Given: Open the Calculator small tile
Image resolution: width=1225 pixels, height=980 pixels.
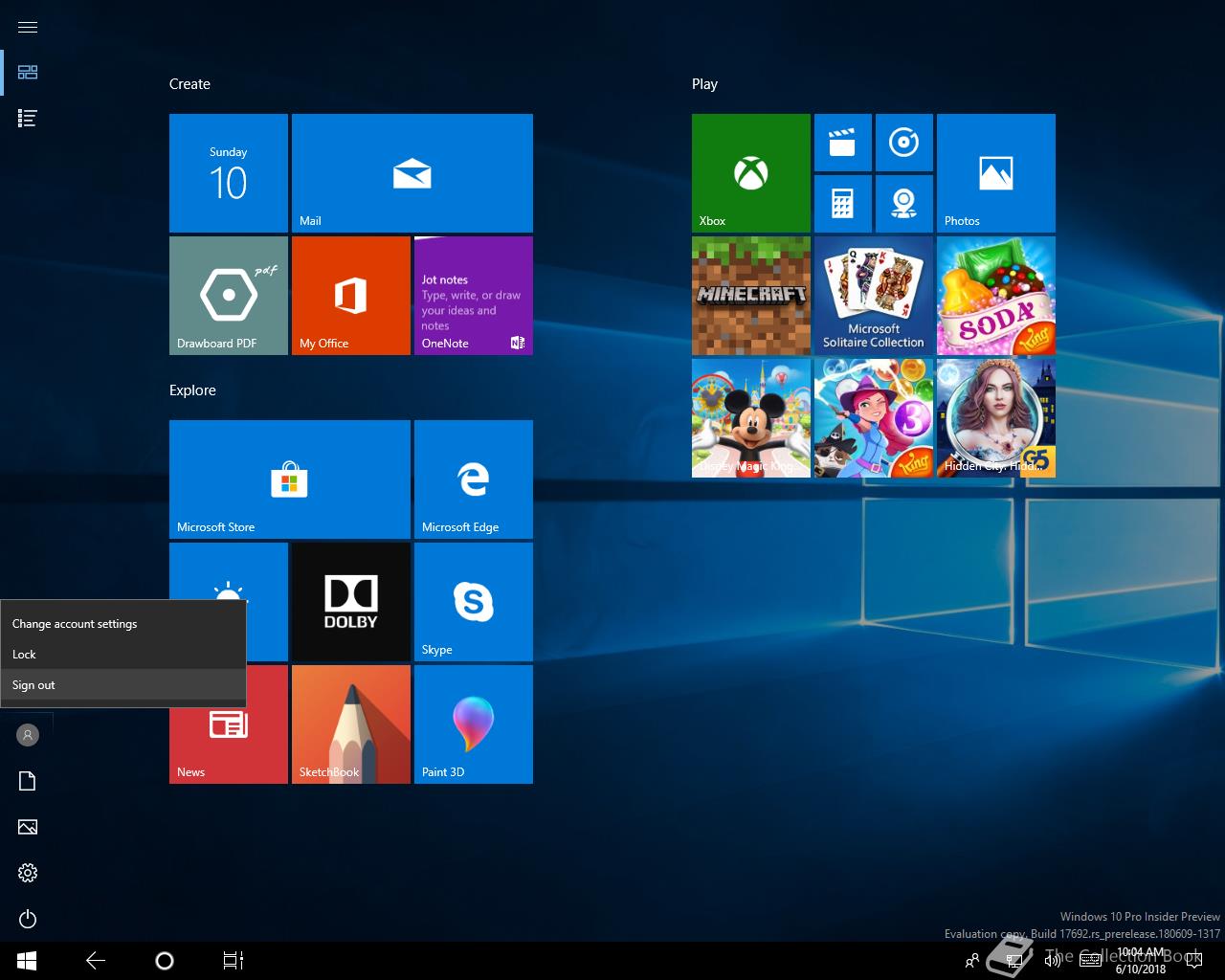Looking at the screenshot, I should coord(843,204).
